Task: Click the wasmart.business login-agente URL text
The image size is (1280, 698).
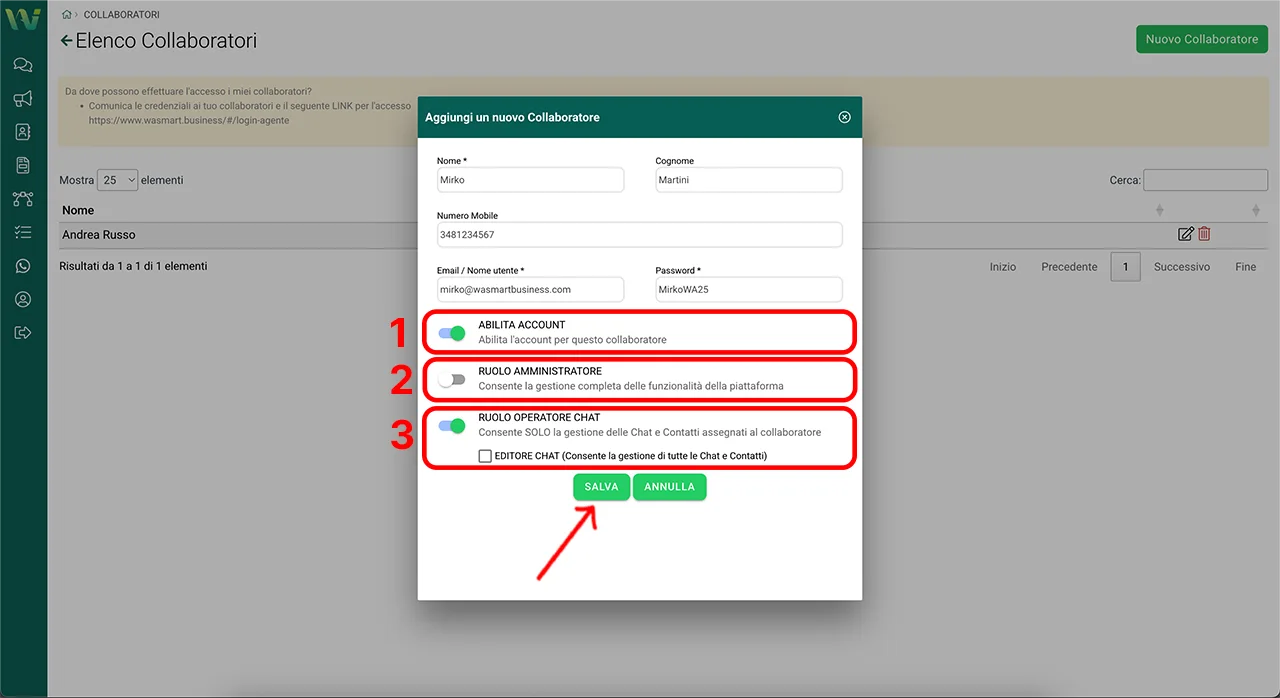Action: [x=189, y=120]
